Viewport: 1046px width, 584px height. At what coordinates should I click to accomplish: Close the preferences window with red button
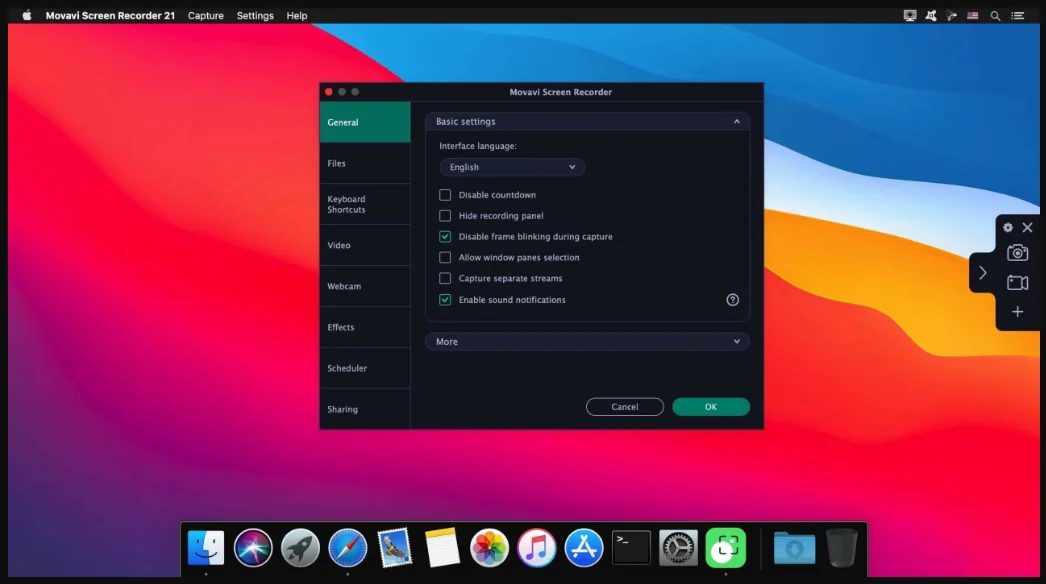[329, 92]
